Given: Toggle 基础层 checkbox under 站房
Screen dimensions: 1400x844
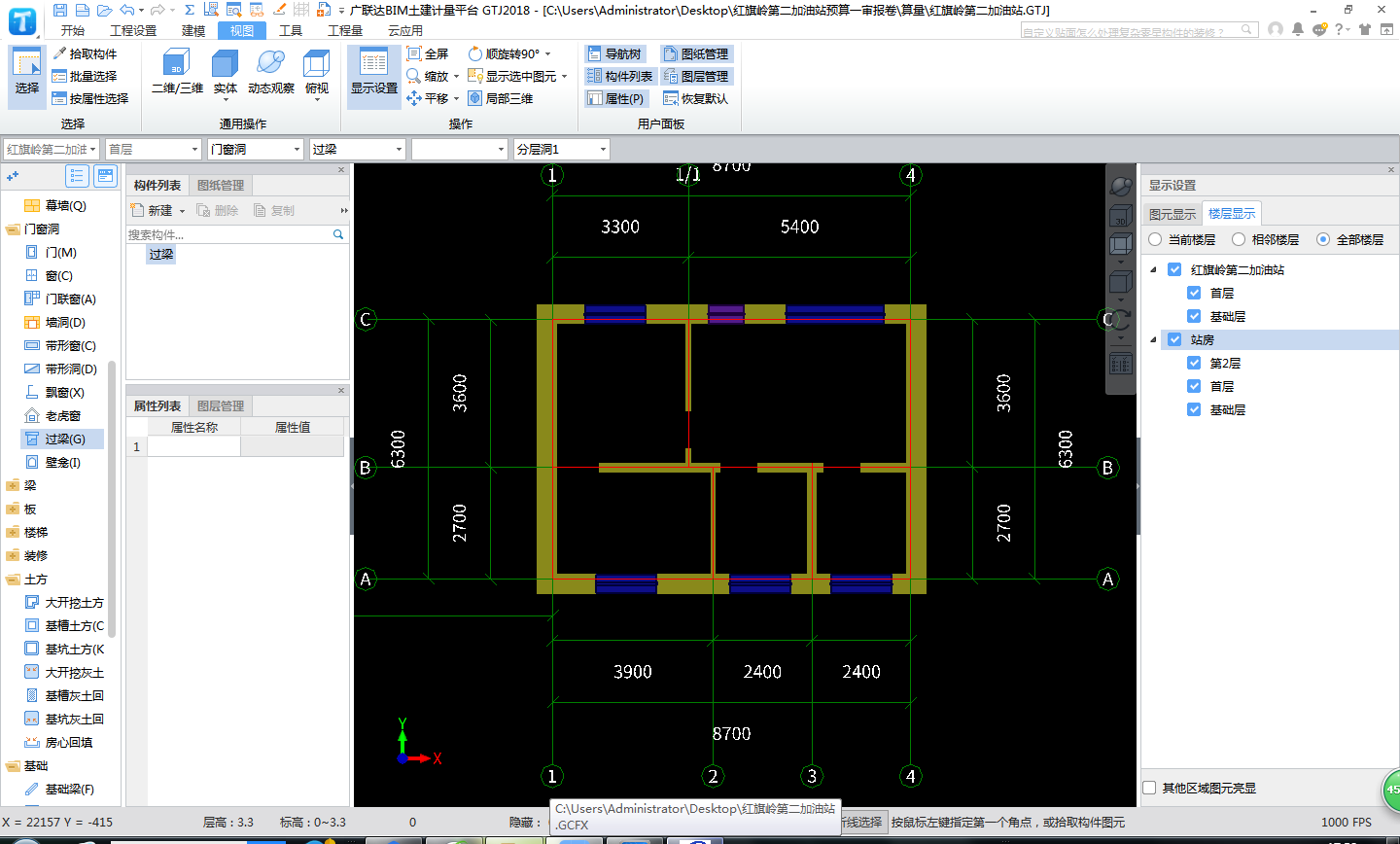Looking at the screenshot, I should 1194,409.
